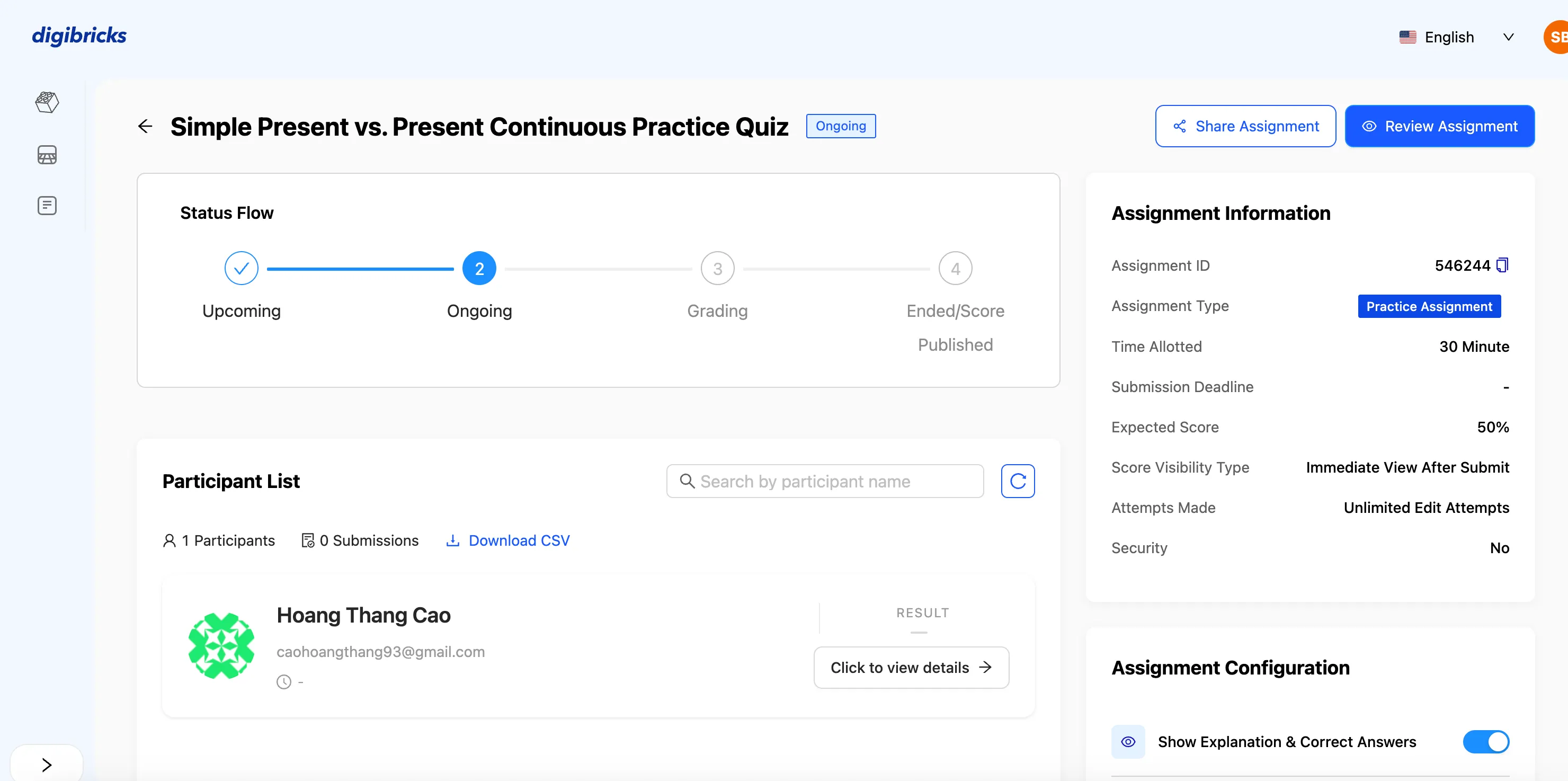Click the bricks icon in the sidebar
The height and width of the screenshot is (781, 1568).
(x=47, y=102)
